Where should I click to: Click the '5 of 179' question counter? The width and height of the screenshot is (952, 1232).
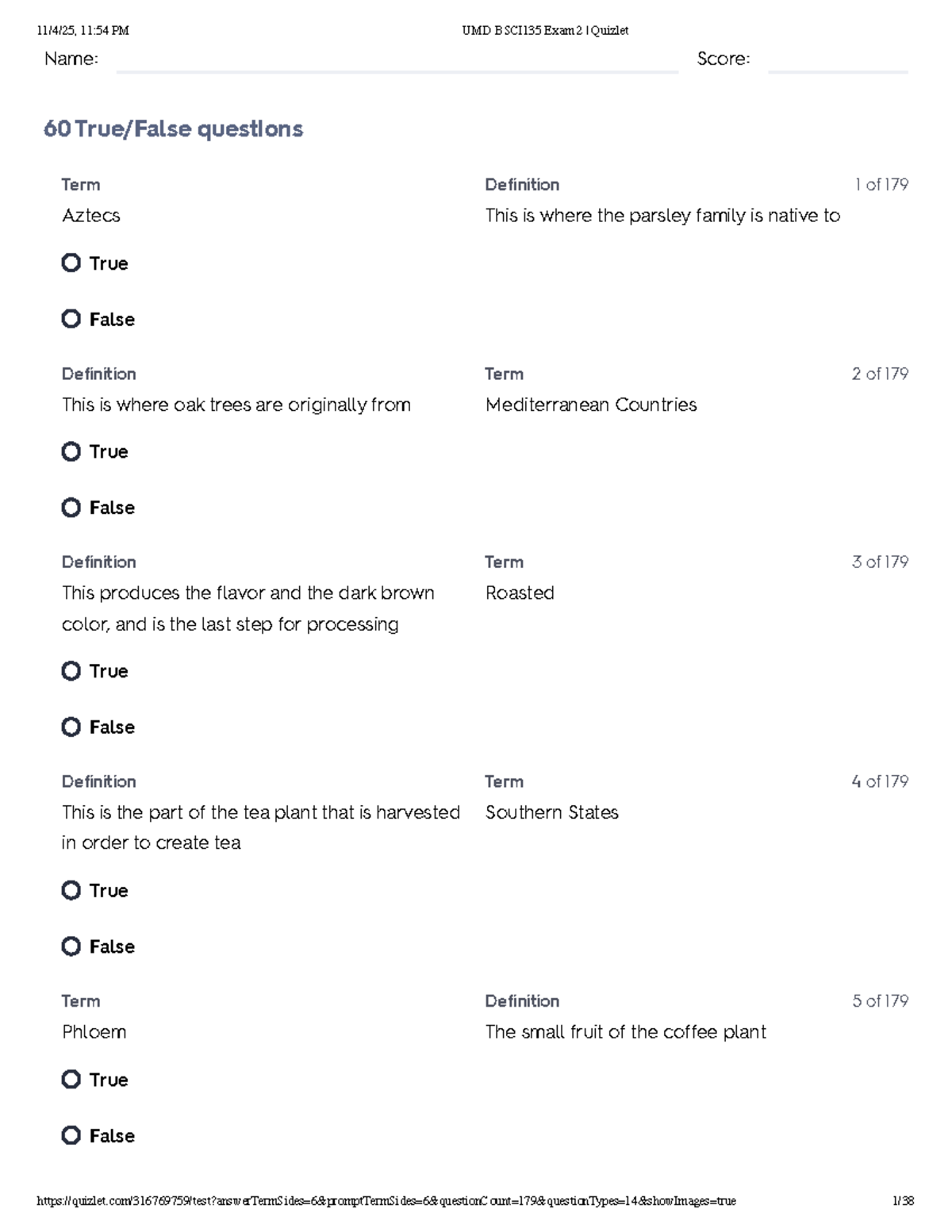(x=881, y=1001)
